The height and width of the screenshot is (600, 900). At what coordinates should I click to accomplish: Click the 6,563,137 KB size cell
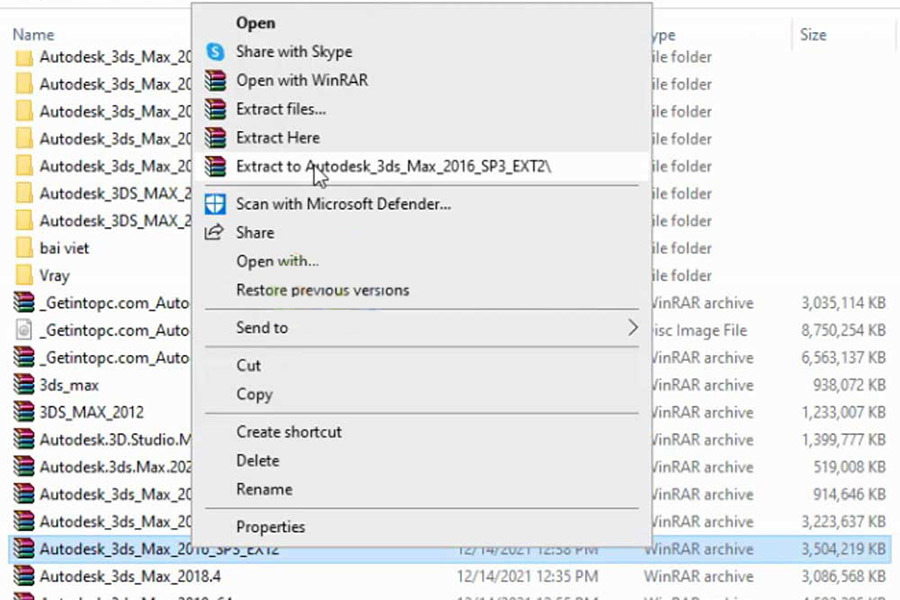(843, 358)
